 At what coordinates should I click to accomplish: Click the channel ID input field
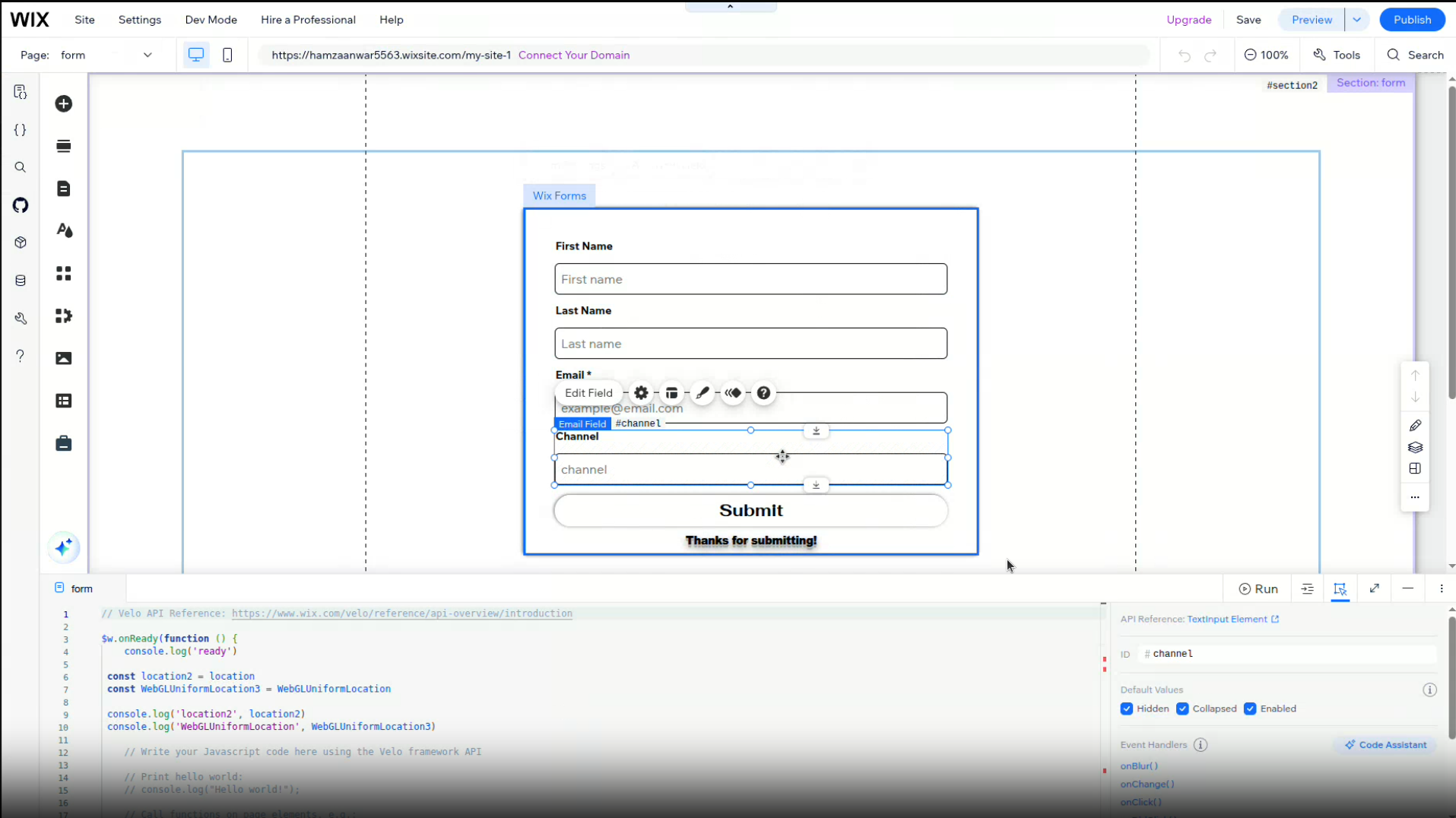click(1289, 654)
